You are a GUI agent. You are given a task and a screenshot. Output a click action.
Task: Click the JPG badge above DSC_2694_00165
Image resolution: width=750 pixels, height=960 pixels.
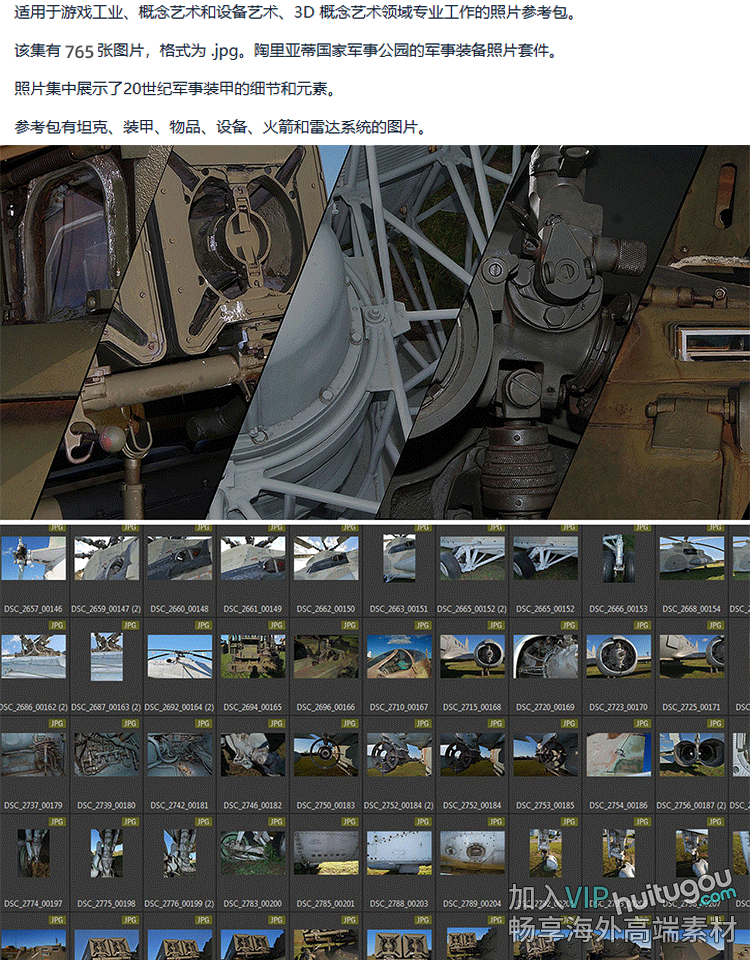[x=276, y=625]
